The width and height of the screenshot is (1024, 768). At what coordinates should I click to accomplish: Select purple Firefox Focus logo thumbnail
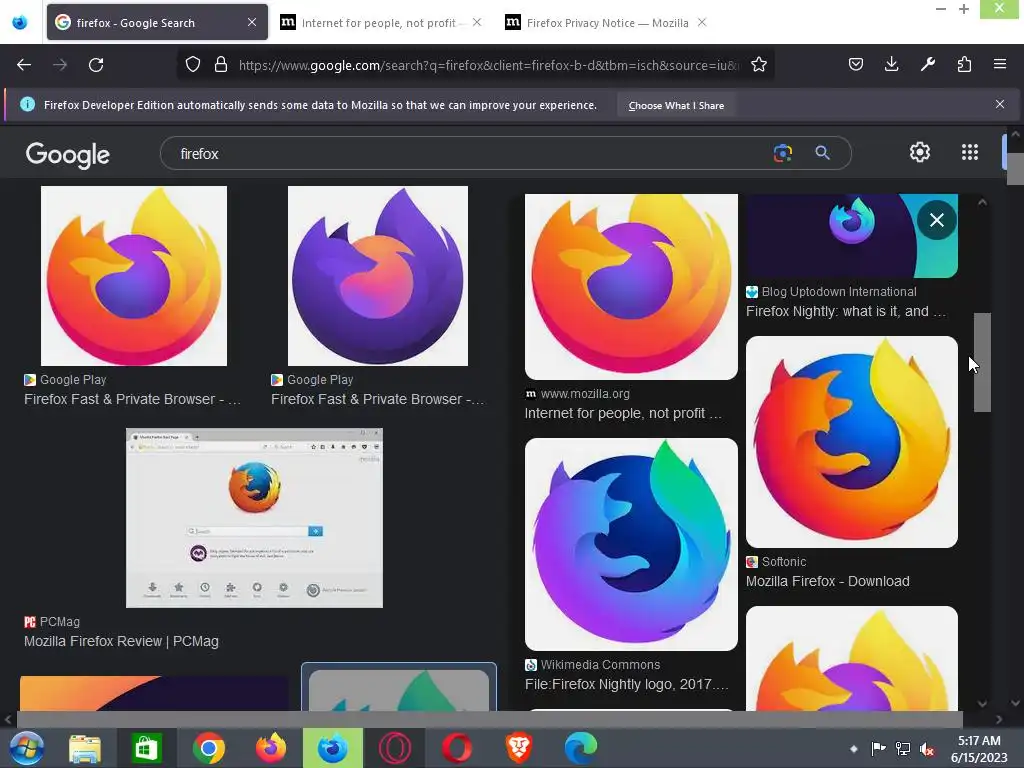(x=377, y=276)
